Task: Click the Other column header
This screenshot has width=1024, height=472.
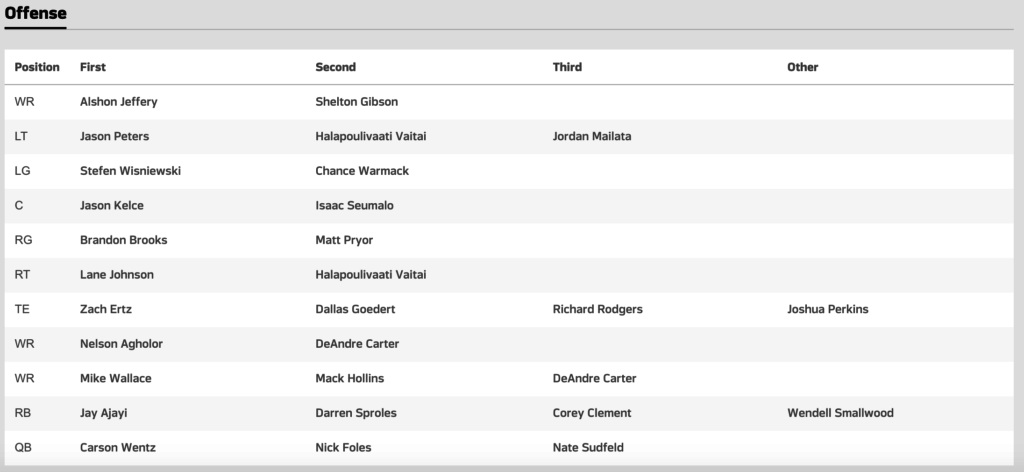Action: point(802,67)
